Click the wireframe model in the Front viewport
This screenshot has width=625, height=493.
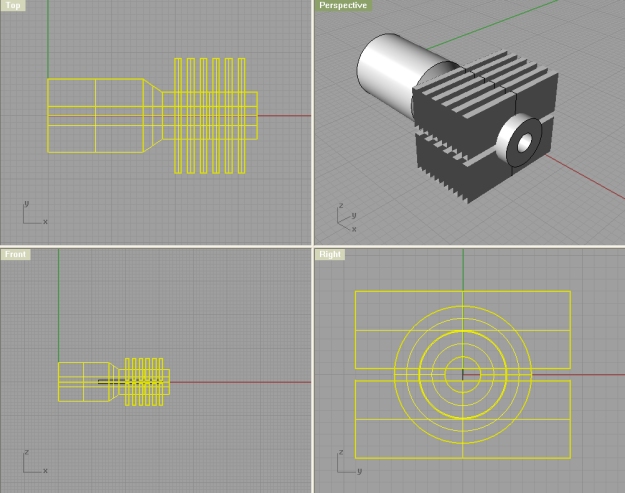(114, 382)
